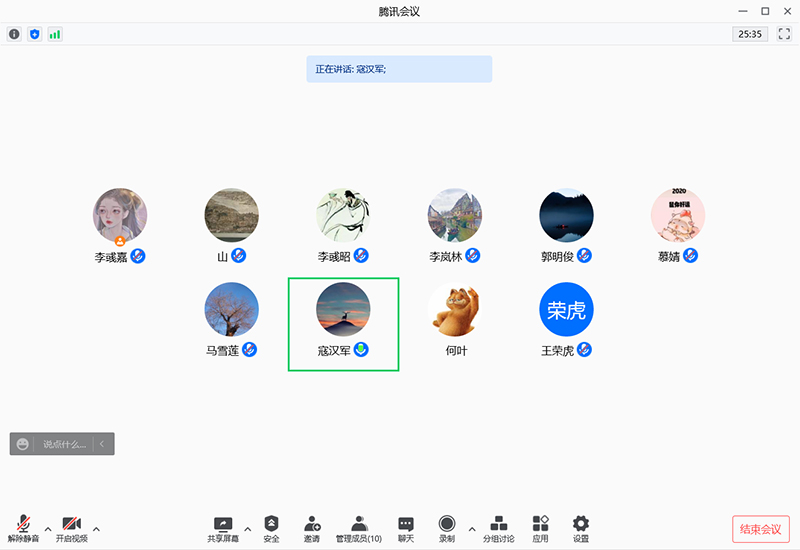Open the Chat (聊天) panel
This screenshot has height=550, width=800.
pos(405,528)
